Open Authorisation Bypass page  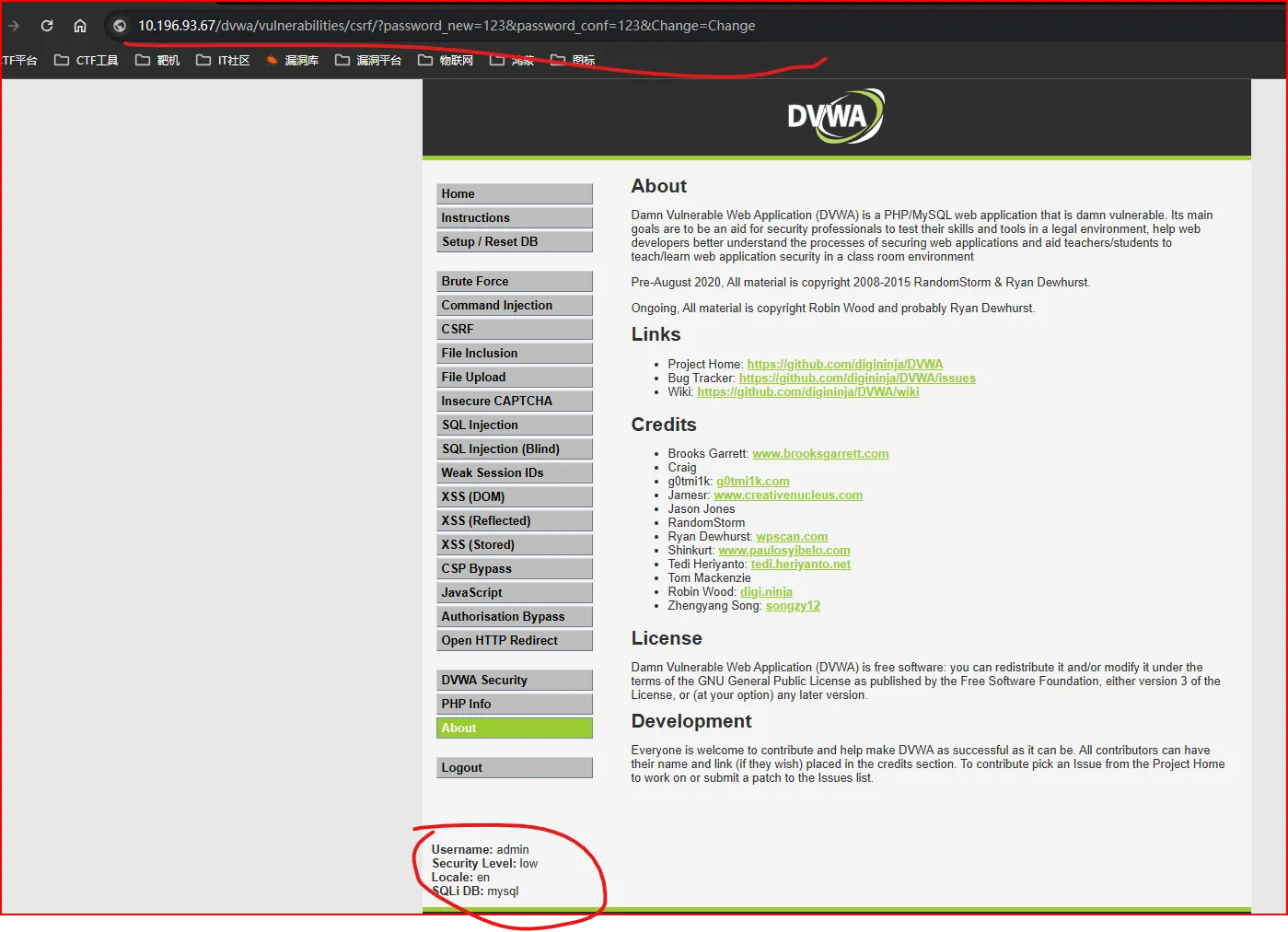(514, 616)
